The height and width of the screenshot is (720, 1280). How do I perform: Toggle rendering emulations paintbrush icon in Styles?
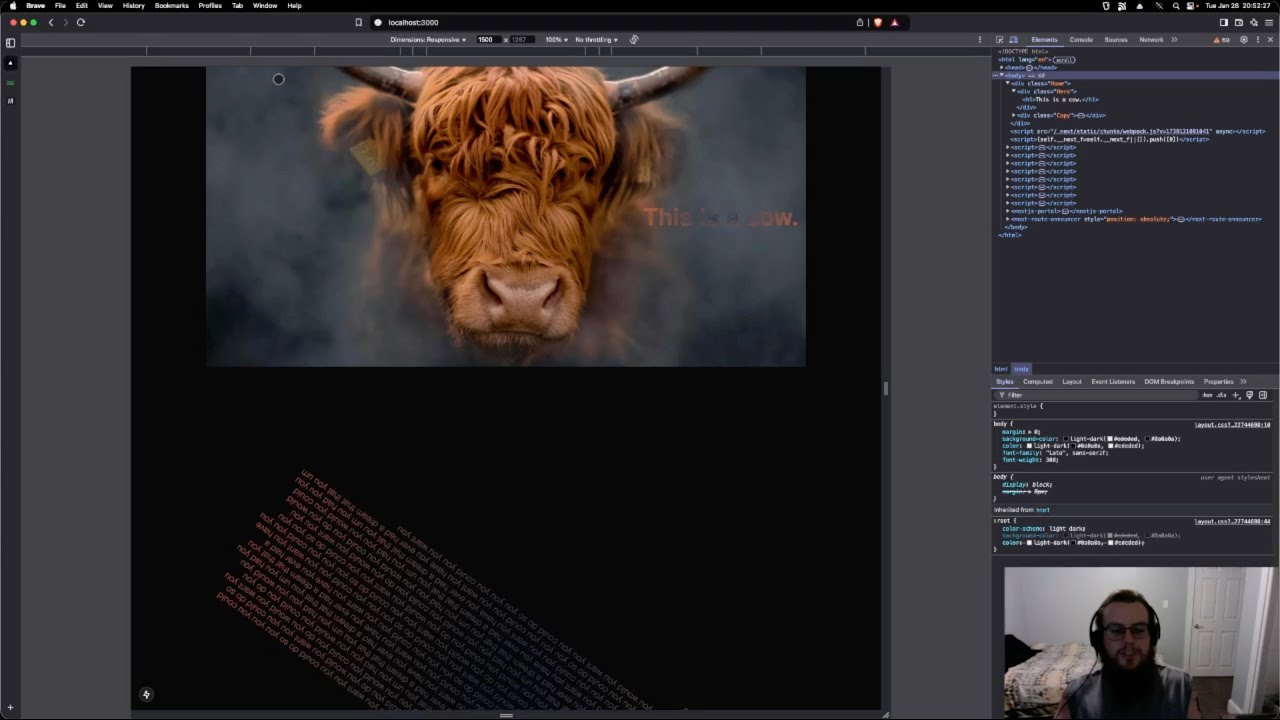coord(1249,395)
